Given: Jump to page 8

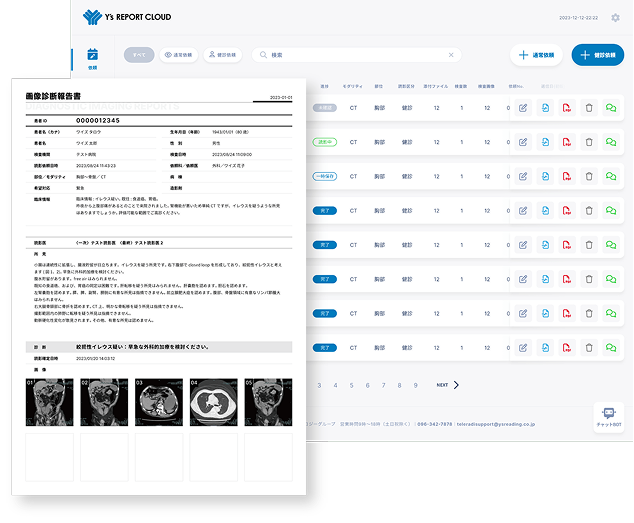Looking at the screenshot, I should click(x=399, y=385).
